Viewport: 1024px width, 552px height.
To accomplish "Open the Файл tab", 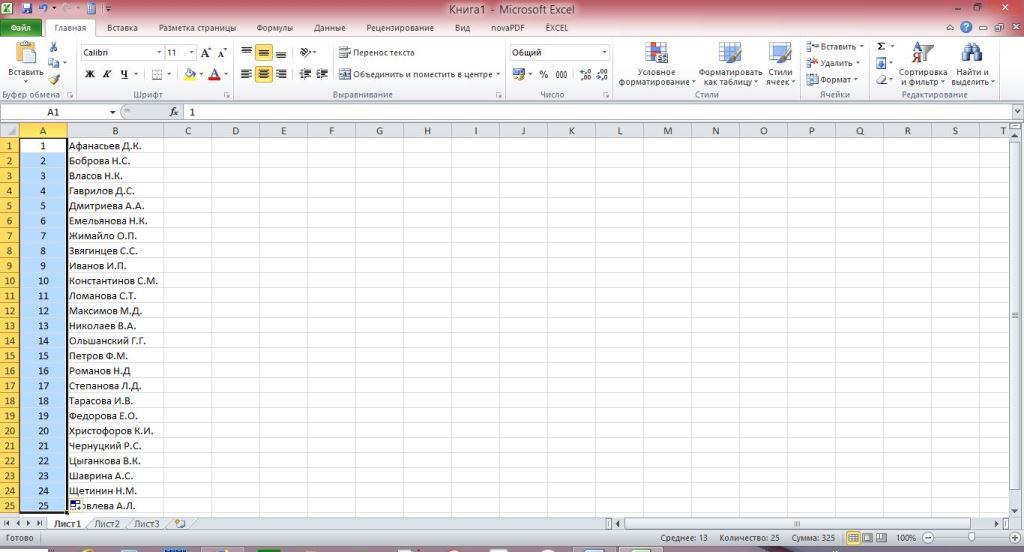I will pyautogui.click(x=21, y=27).
